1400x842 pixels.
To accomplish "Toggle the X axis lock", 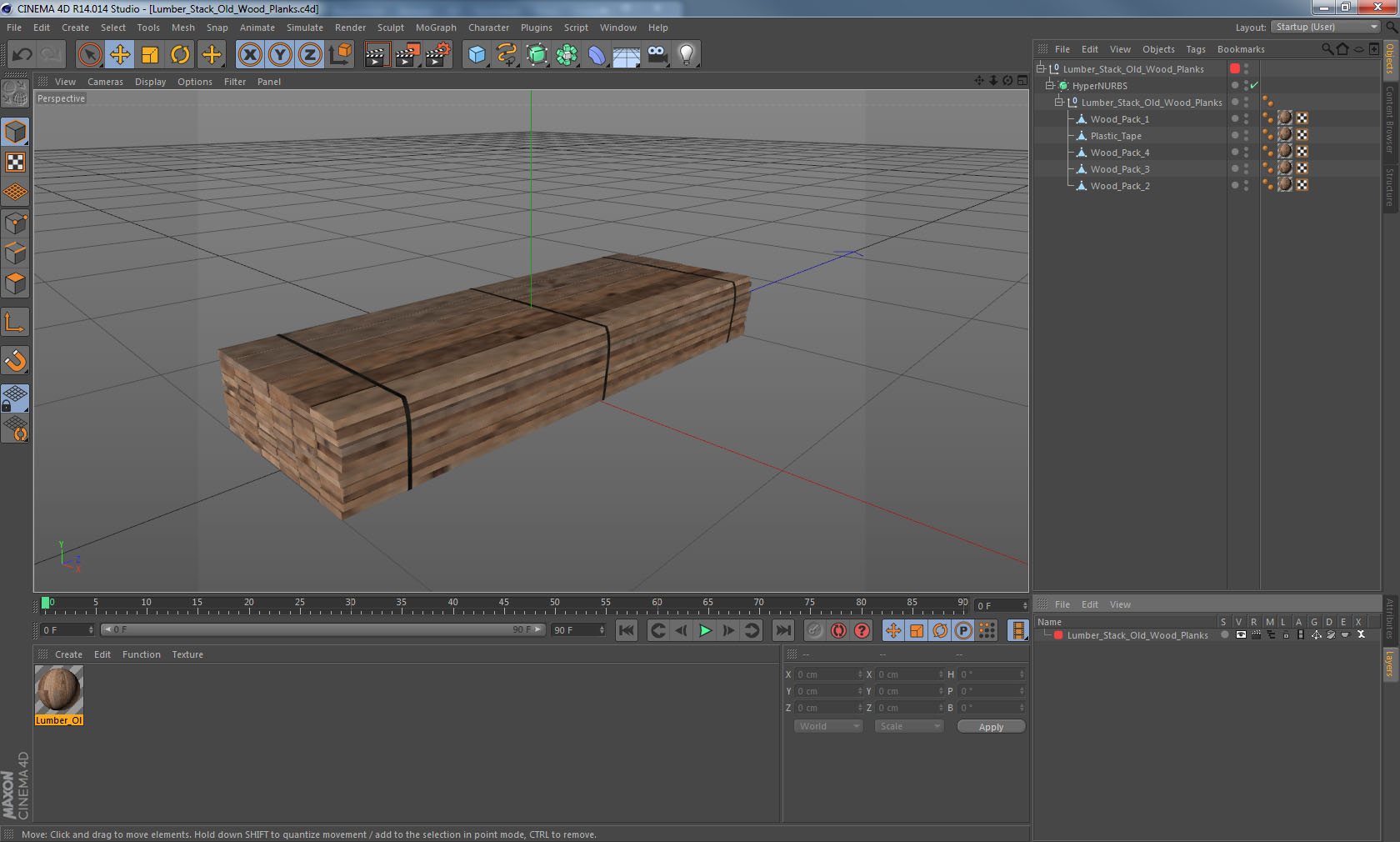I will click(x=250, y=55).
